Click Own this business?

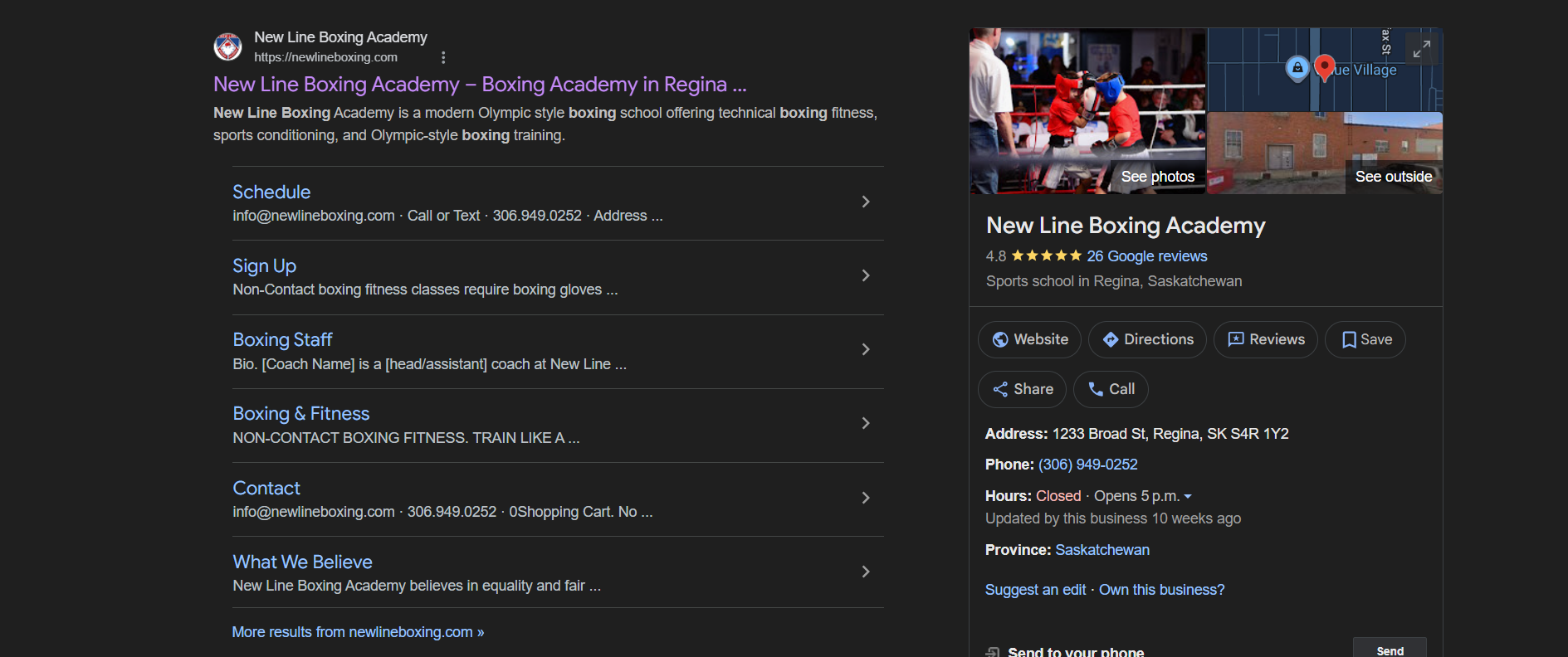point(1162,590)
